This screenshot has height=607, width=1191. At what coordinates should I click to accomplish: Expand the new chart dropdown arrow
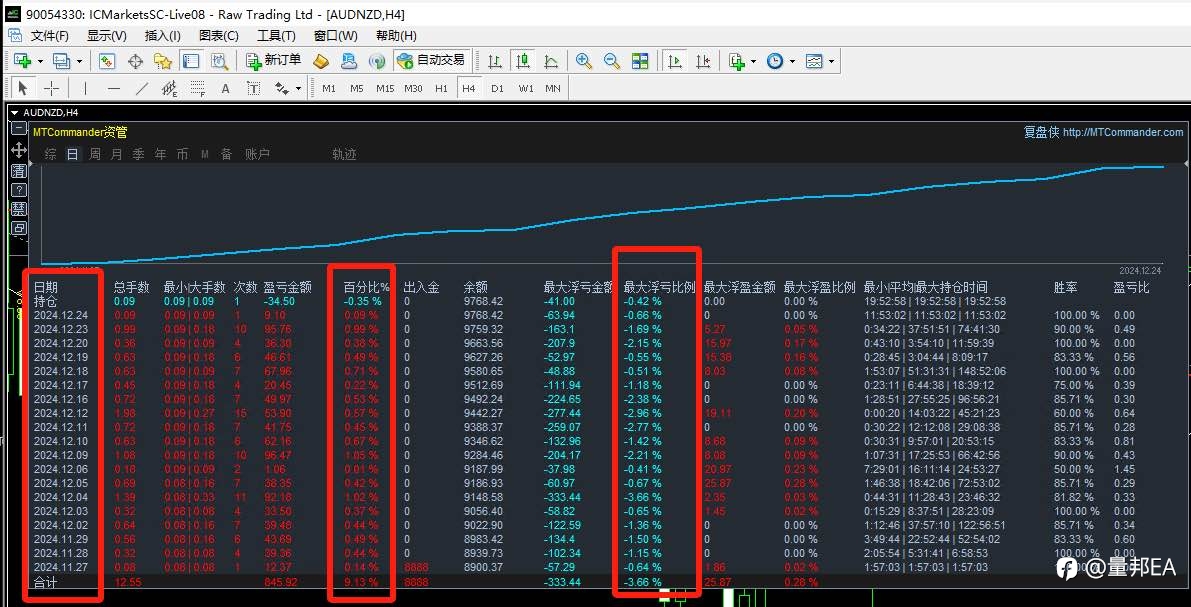coord(40,62)
